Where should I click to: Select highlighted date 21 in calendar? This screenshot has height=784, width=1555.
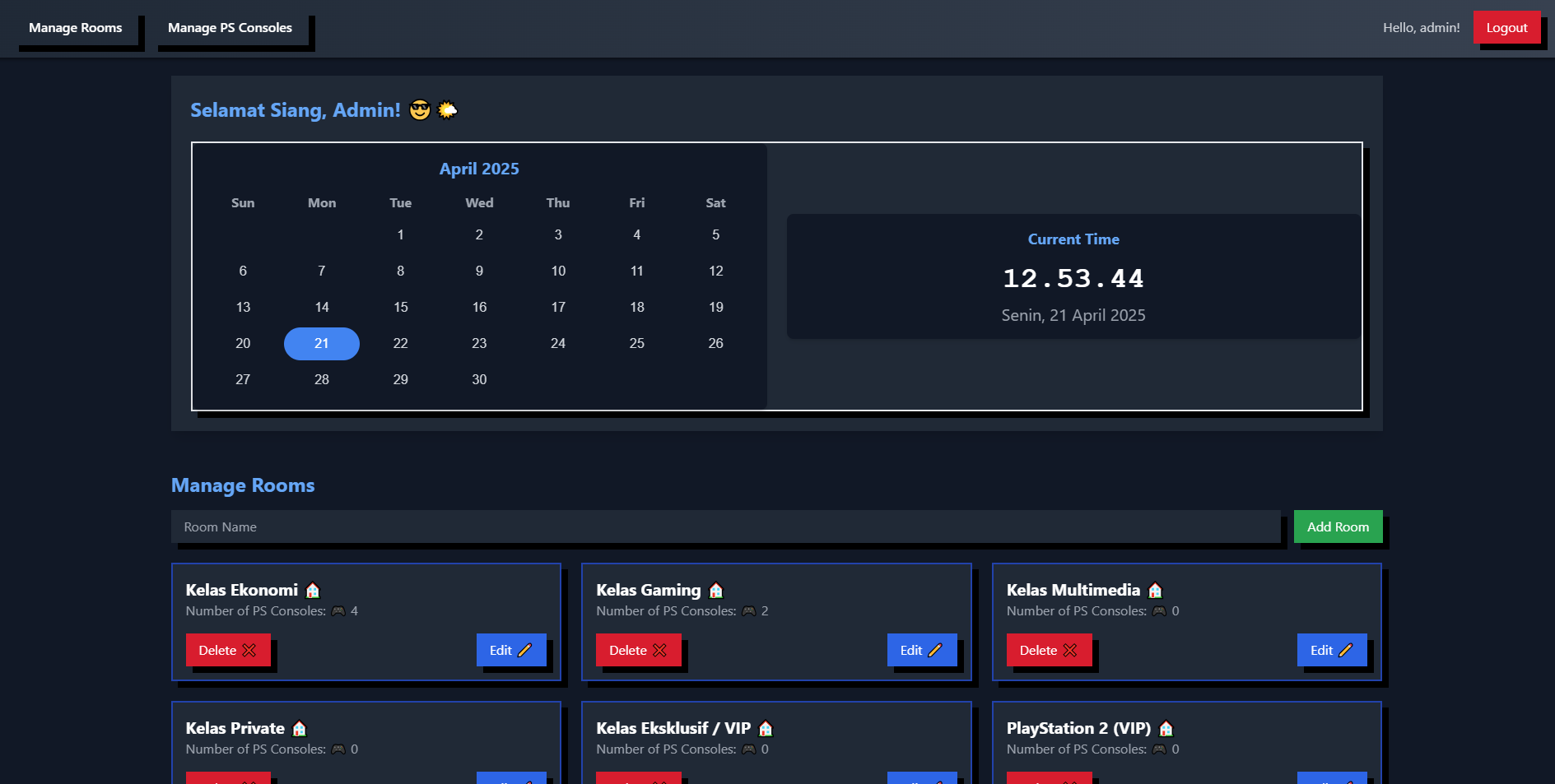(321, 344)
